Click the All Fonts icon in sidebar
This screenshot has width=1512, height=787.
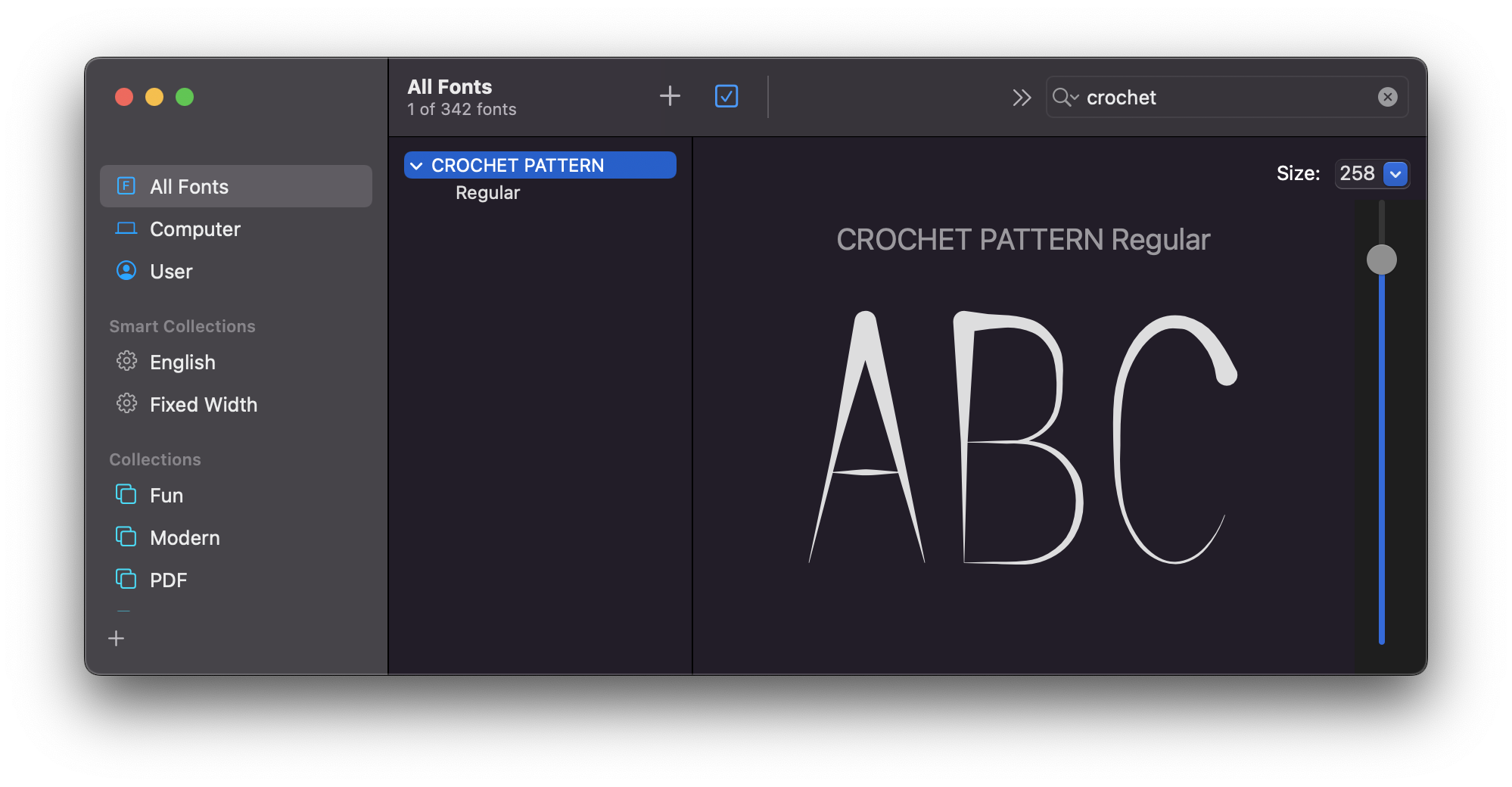(126, 186)
